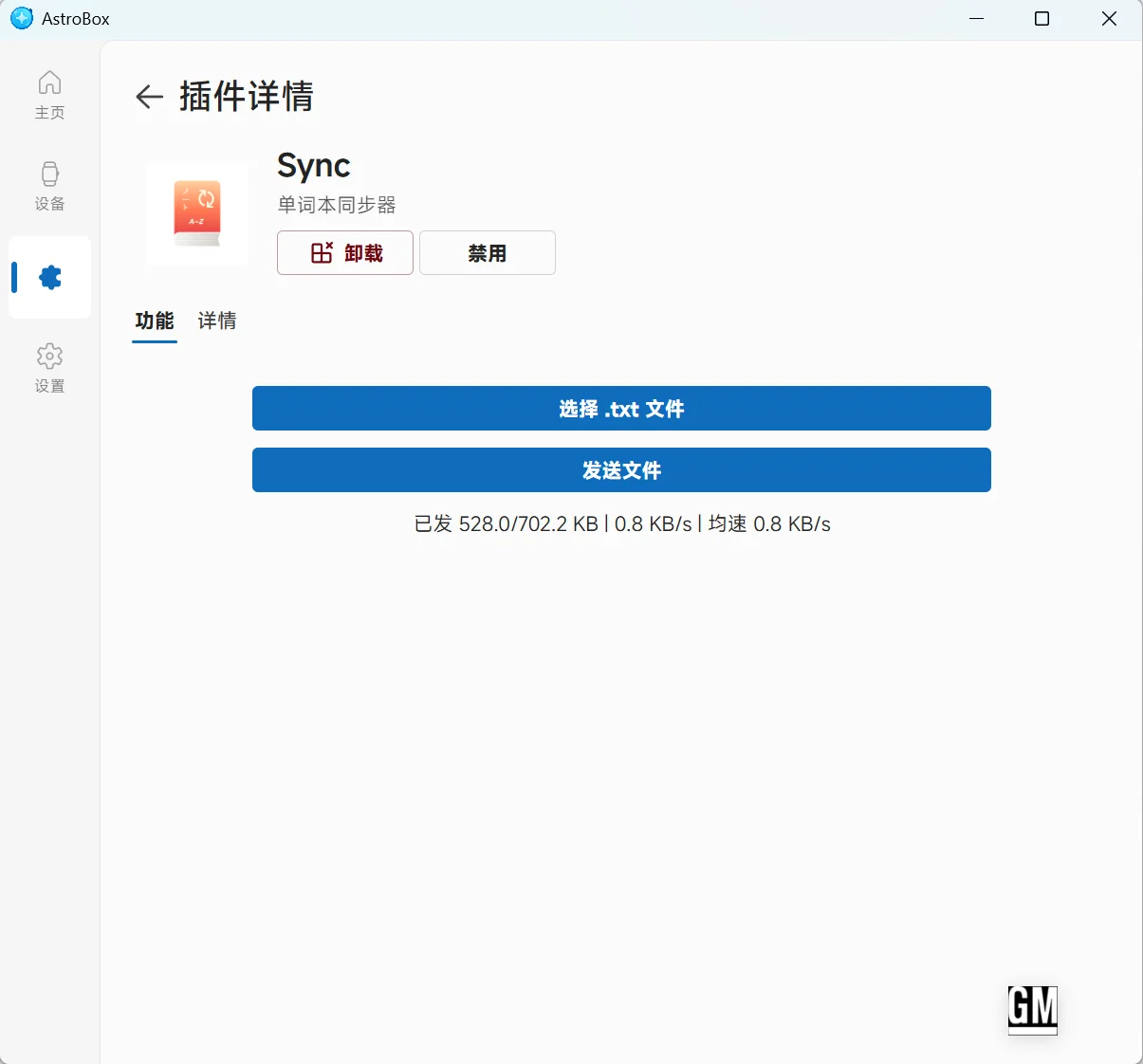Switch to the 功能 tab
The image size is (1143, 1064).
point(155,321)
